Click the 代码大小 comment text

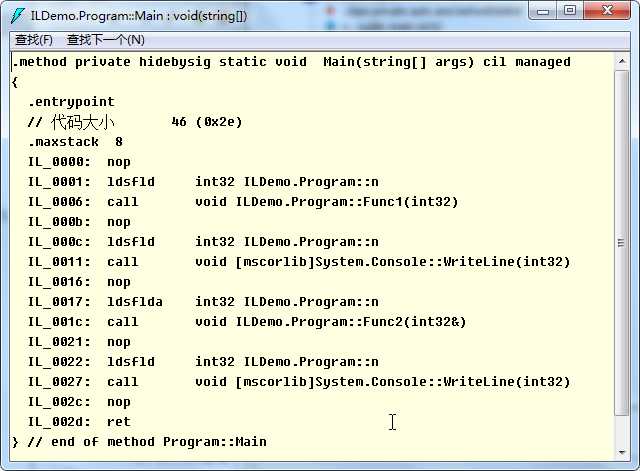pos(82,122)
